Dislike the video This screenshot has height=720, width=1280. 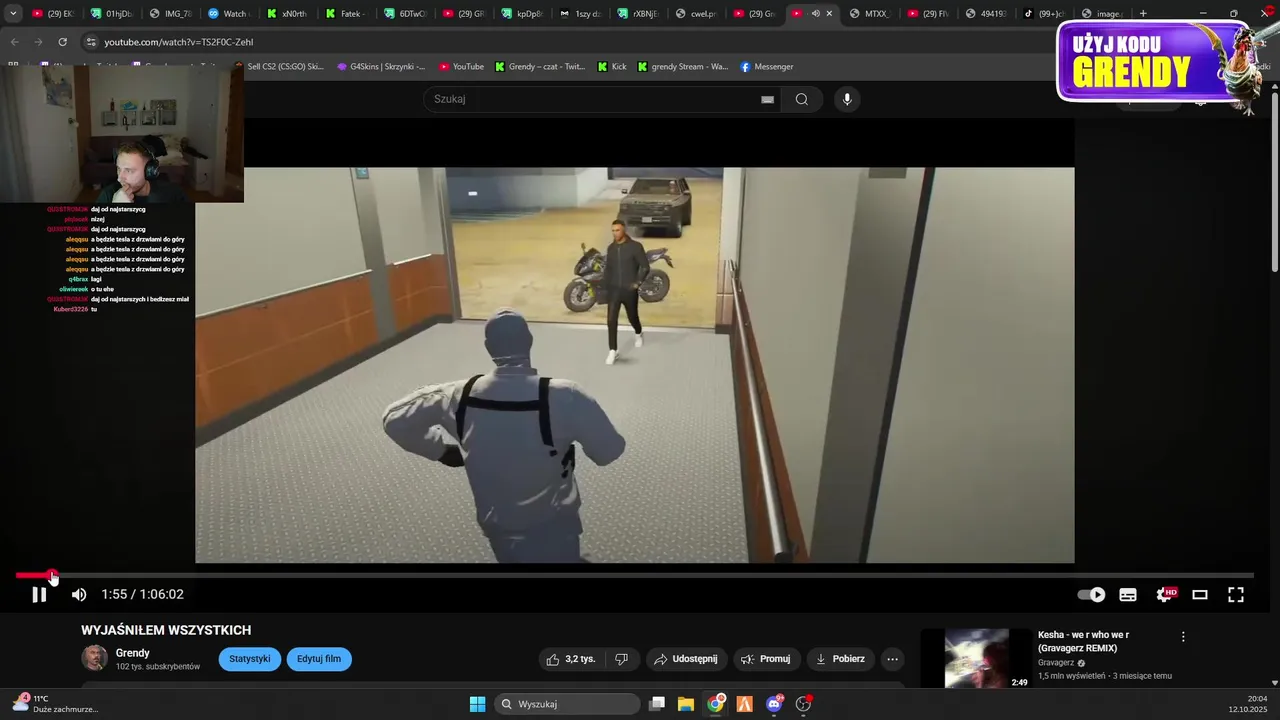coord(621,659)
